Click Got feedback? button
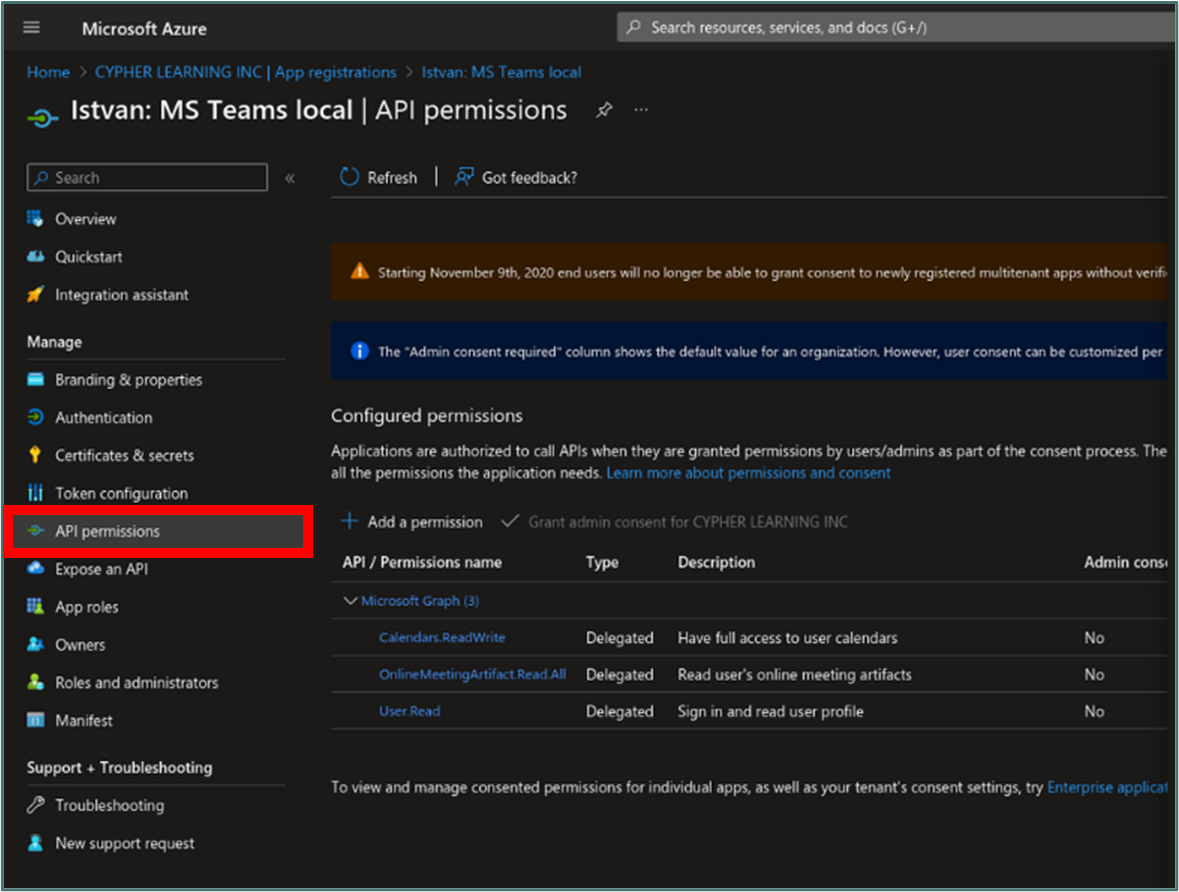The width and height of the screenshot is (1179, 892). pyautogui.click(x=516, y=177)
